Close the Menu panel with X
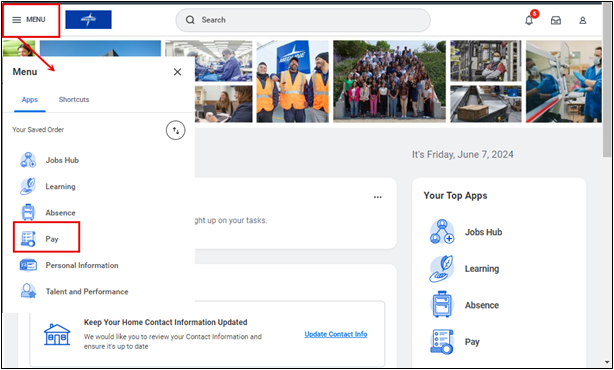This screenshot has height=370, width=614. click(x=177, y=72)
